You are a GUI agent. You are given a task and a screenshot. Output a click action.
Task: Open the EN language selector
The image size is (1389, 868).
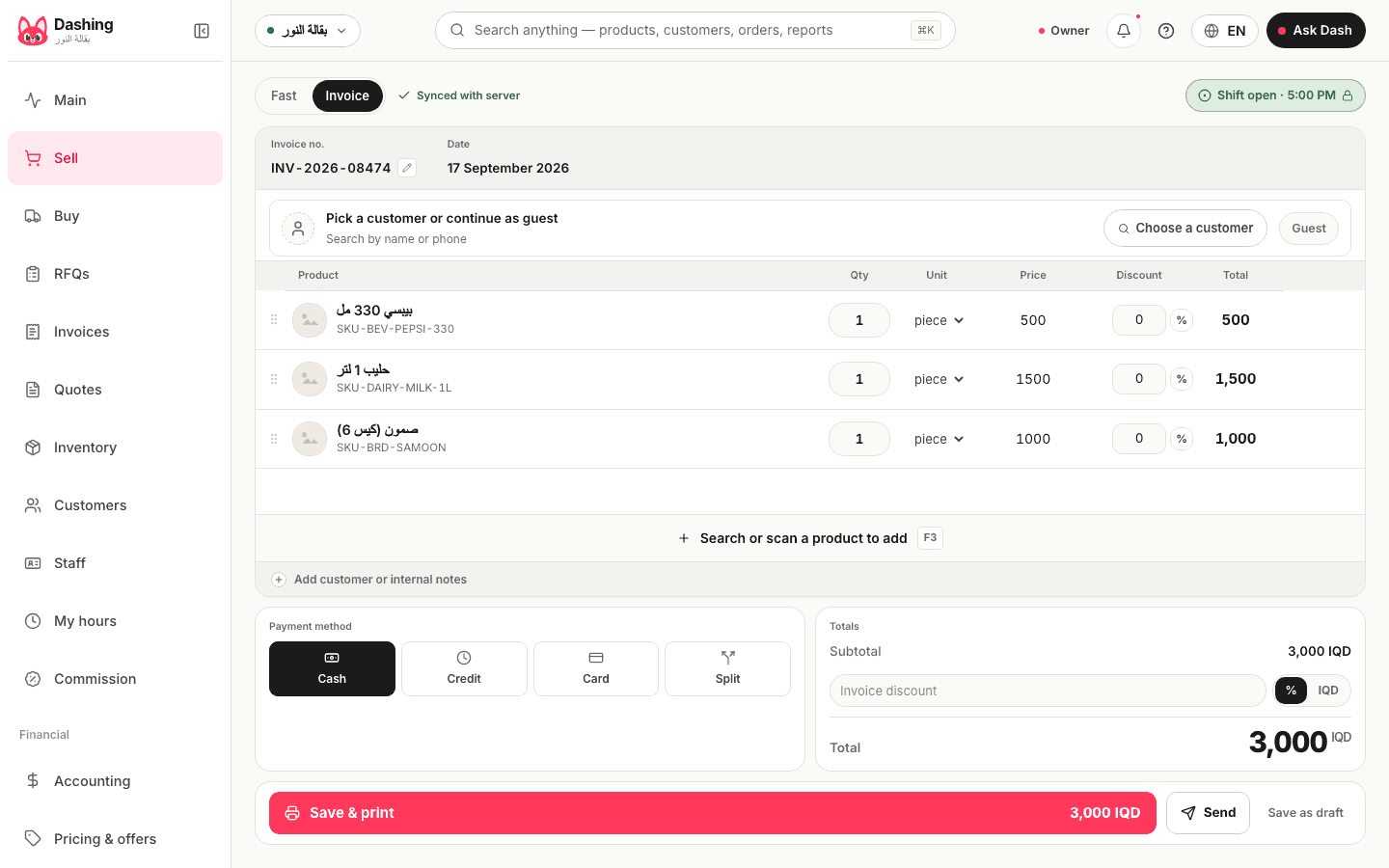pyautogui.click(x=1225, y=31)
